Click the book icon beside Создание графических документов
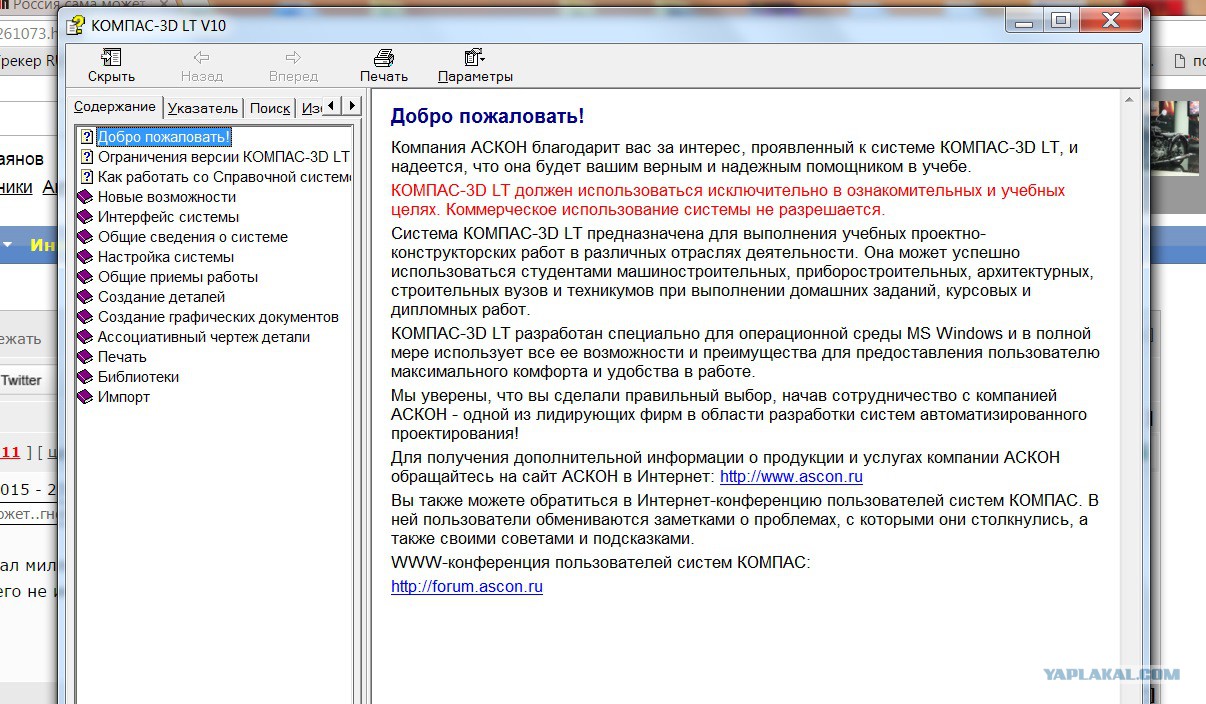 tap(86, 317)
